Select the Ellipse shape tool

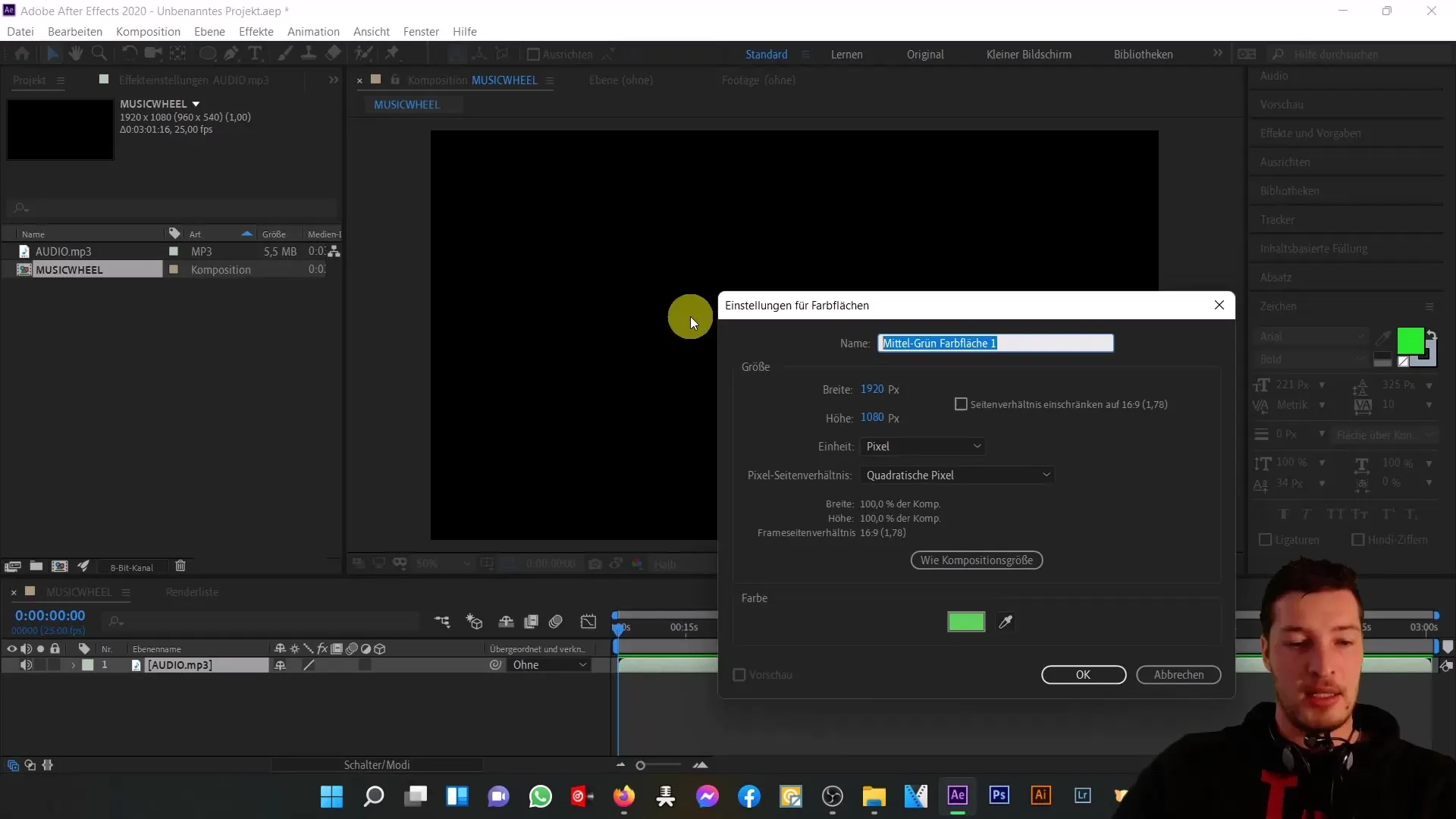207,54
